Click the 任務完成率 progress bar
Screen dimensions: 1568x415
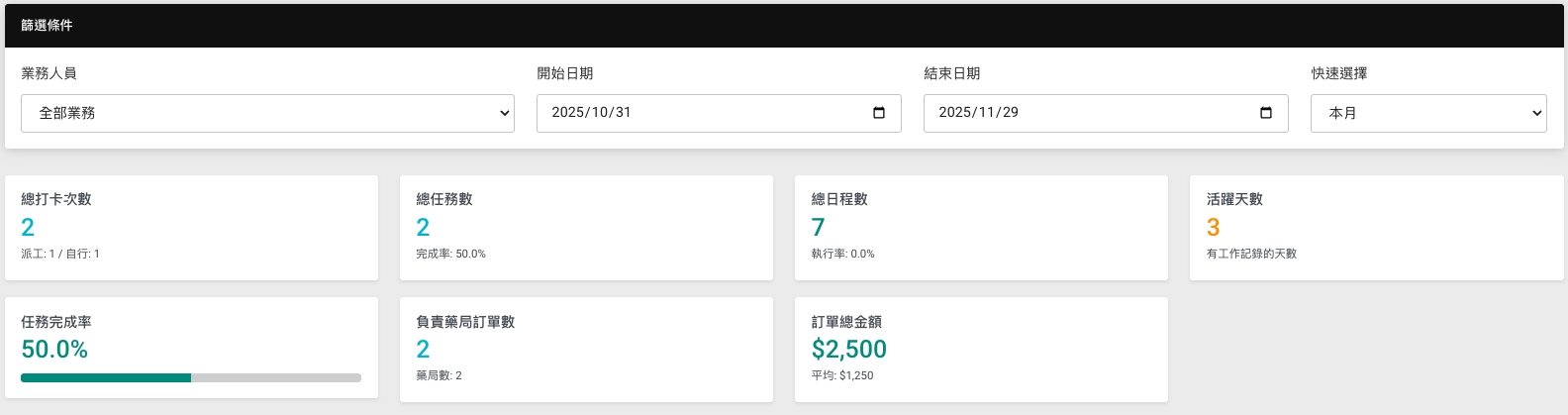(190, 377)
